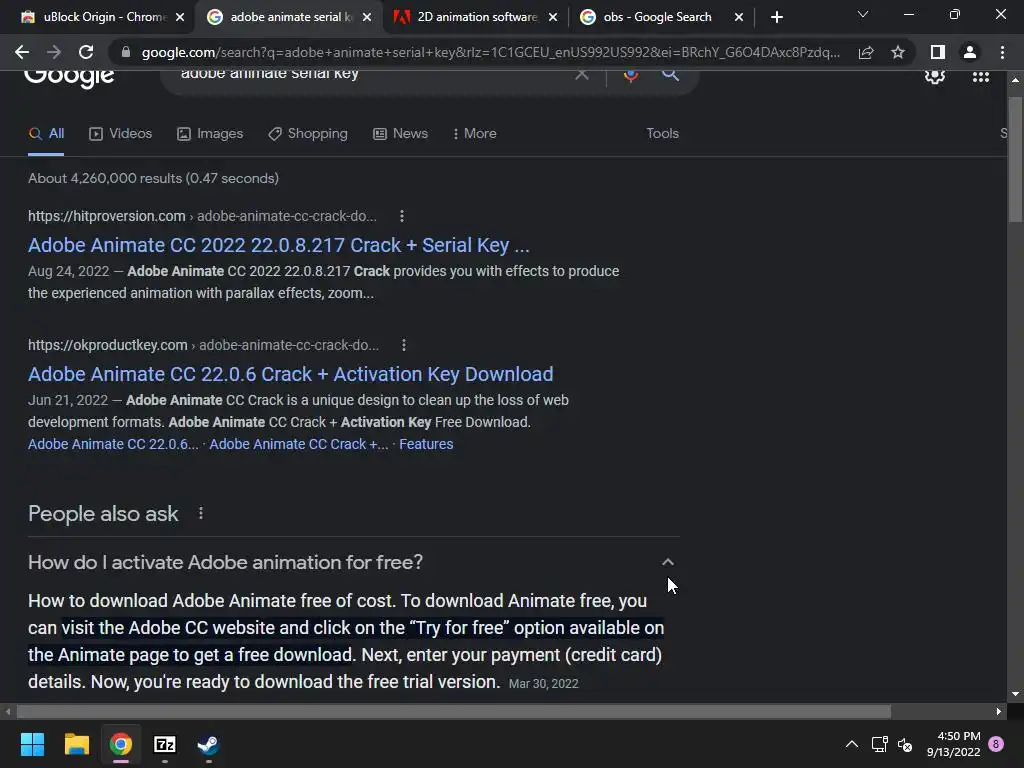Open Adobe Animate CC 2022 Crack link

[x=279, y=245]
